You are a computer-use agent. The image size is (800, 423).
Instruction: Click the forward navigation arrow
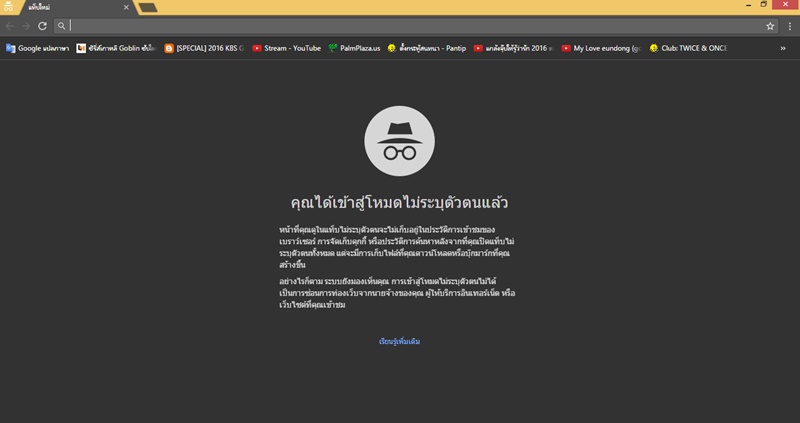point(26,26)
